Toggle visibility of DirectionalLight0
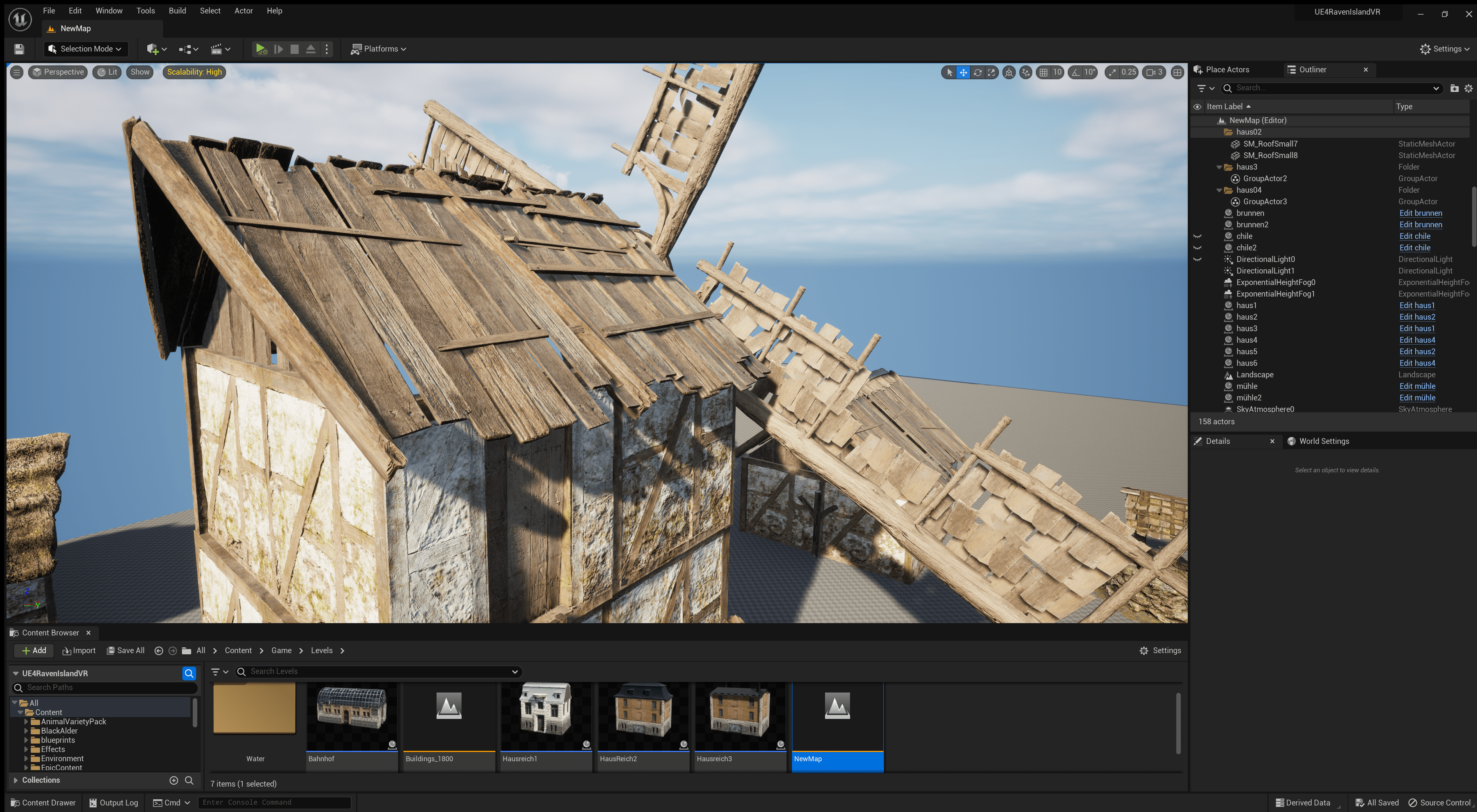This screenshot has height=812, width=1477. coord(1197,259)
